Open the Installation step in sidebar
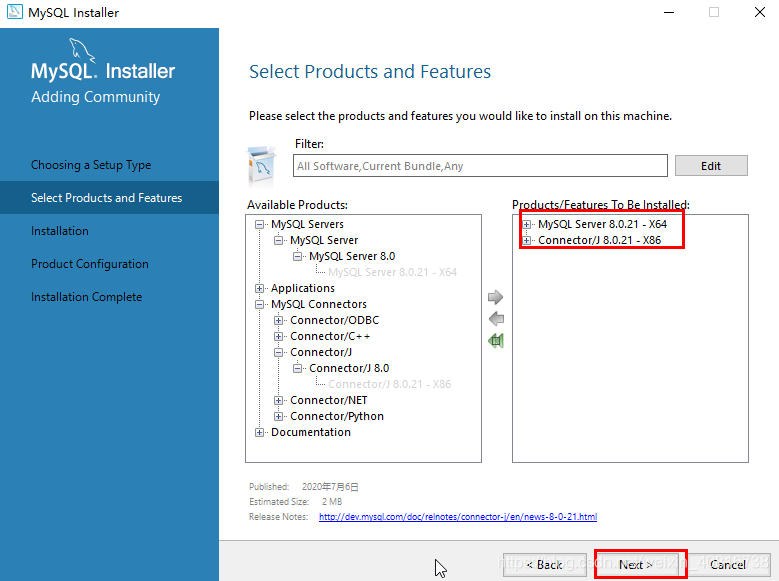The height and width of the screenshot is (581, 779). 60,231
